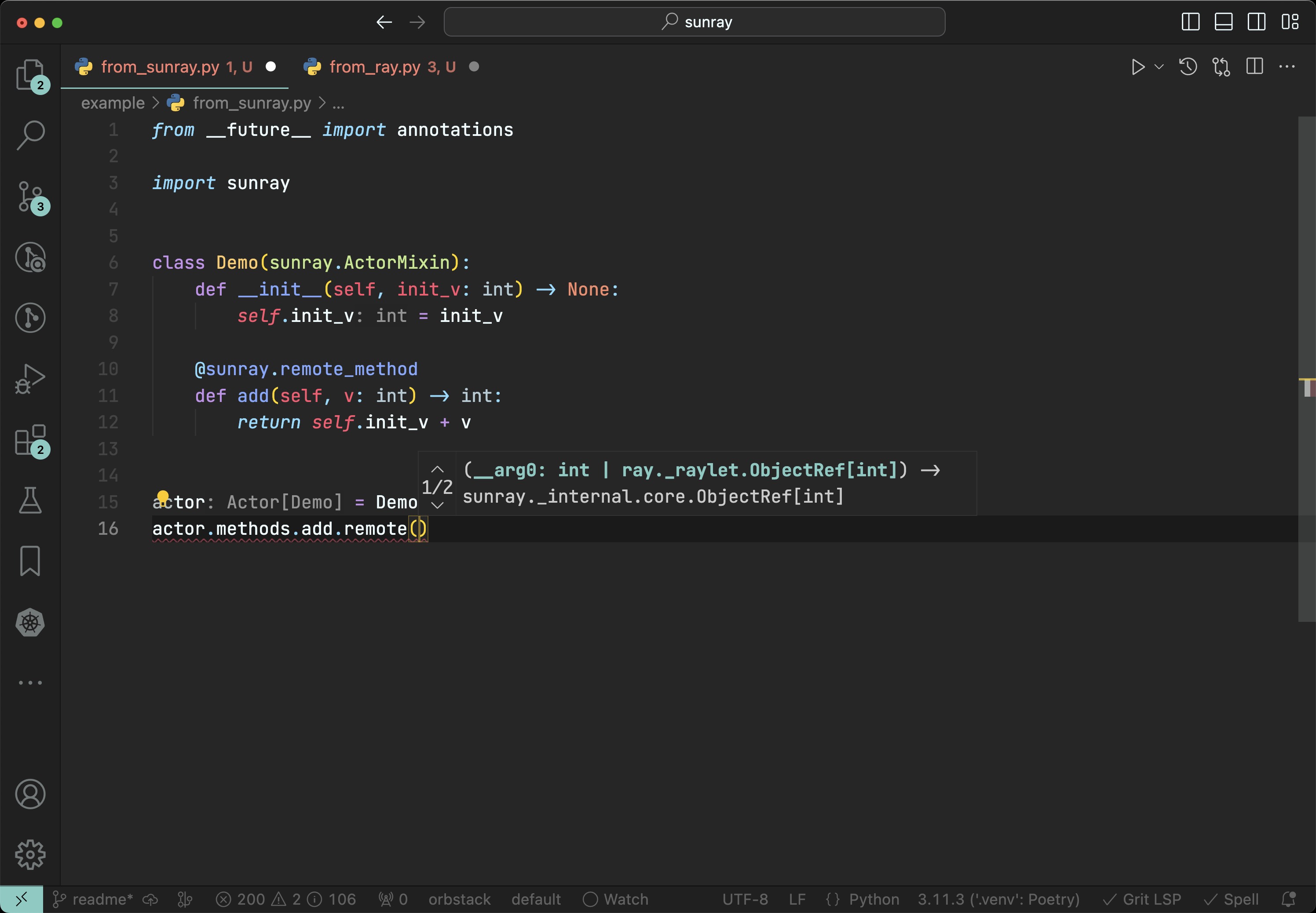The height and width of the screenshot is (913, 1316).
Task: Open the Bookmarks view
Action: pos(30,561)
